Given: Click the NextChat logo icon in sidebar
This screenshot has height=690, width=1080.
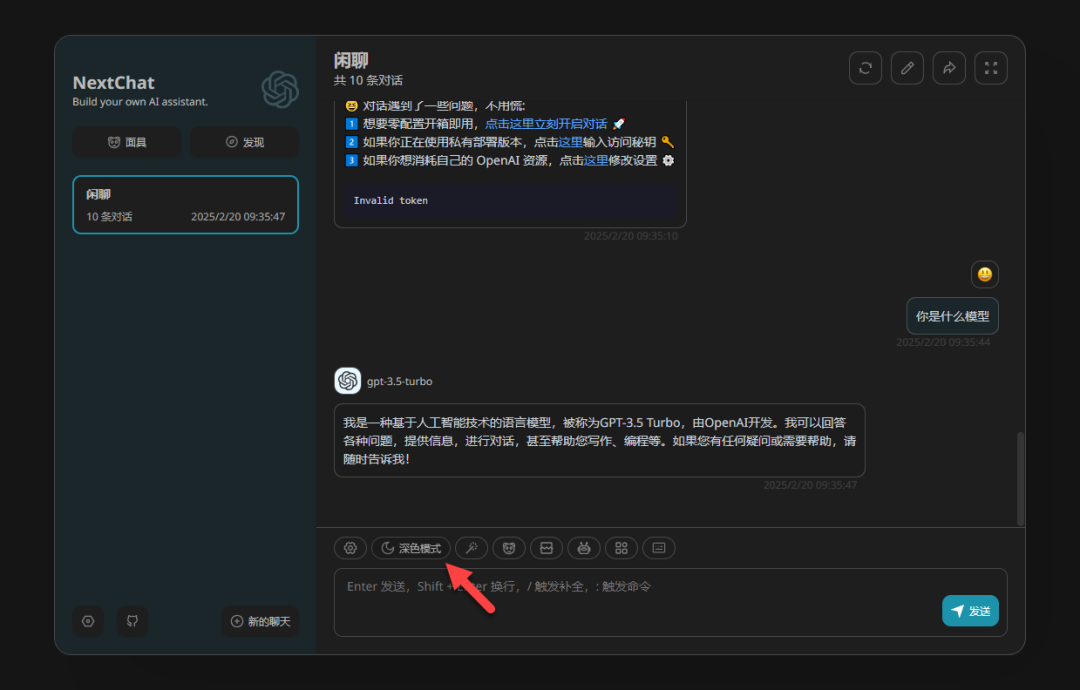Looking at the screenshot, I should point(280,90).
